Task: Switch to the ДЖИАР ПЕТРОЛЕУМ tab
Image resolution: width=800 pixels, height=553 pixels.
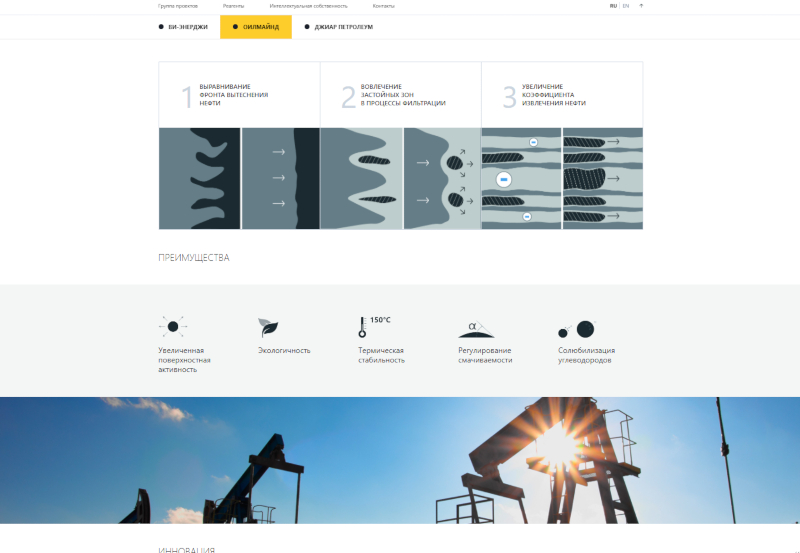Action: click(x=339, y=27)
